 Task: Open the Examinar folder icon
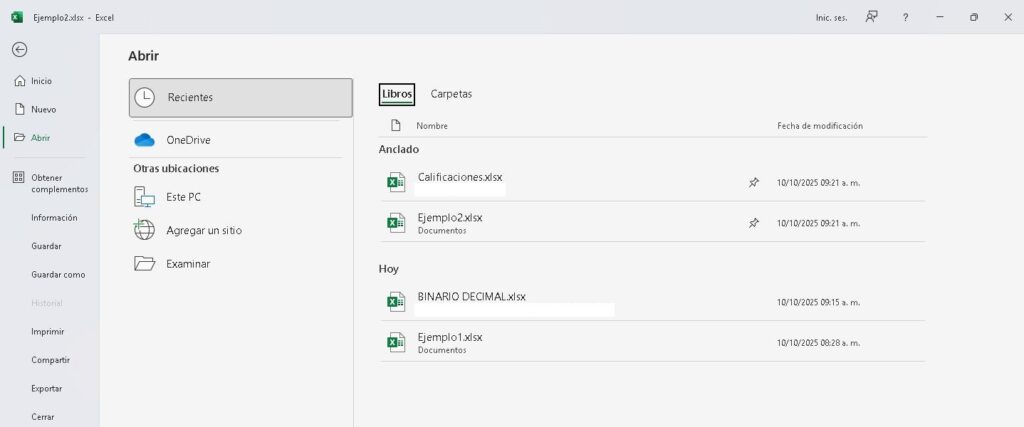[x=144, y=264]
